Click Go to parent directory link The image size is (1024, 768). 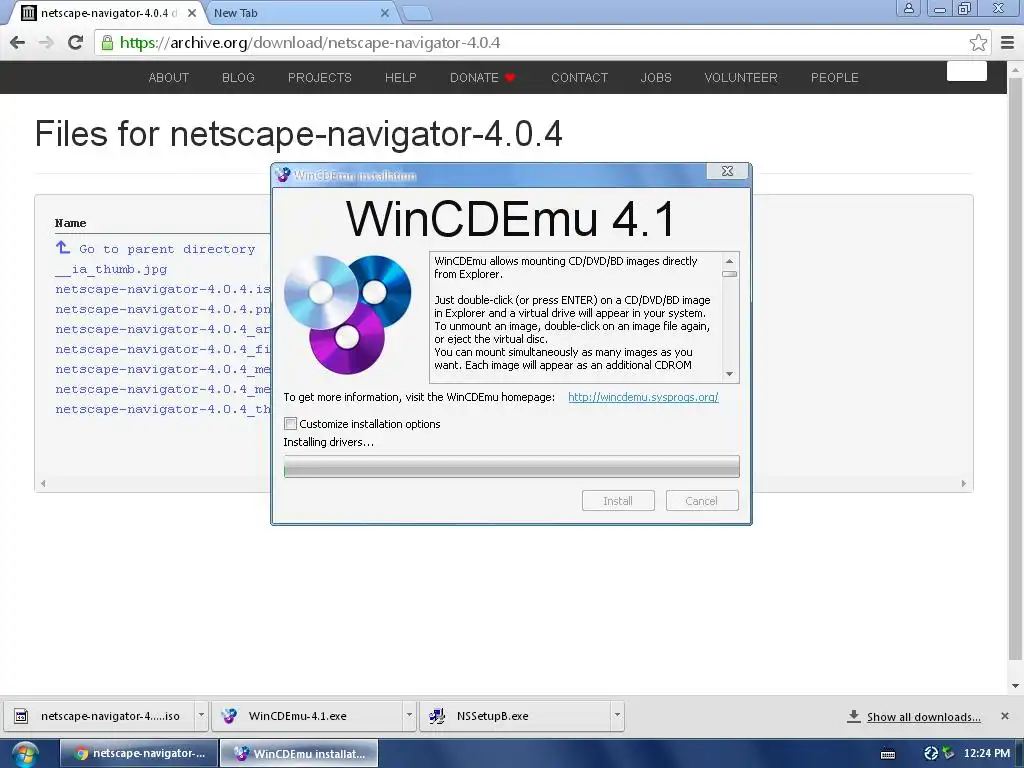pos(167,249)
